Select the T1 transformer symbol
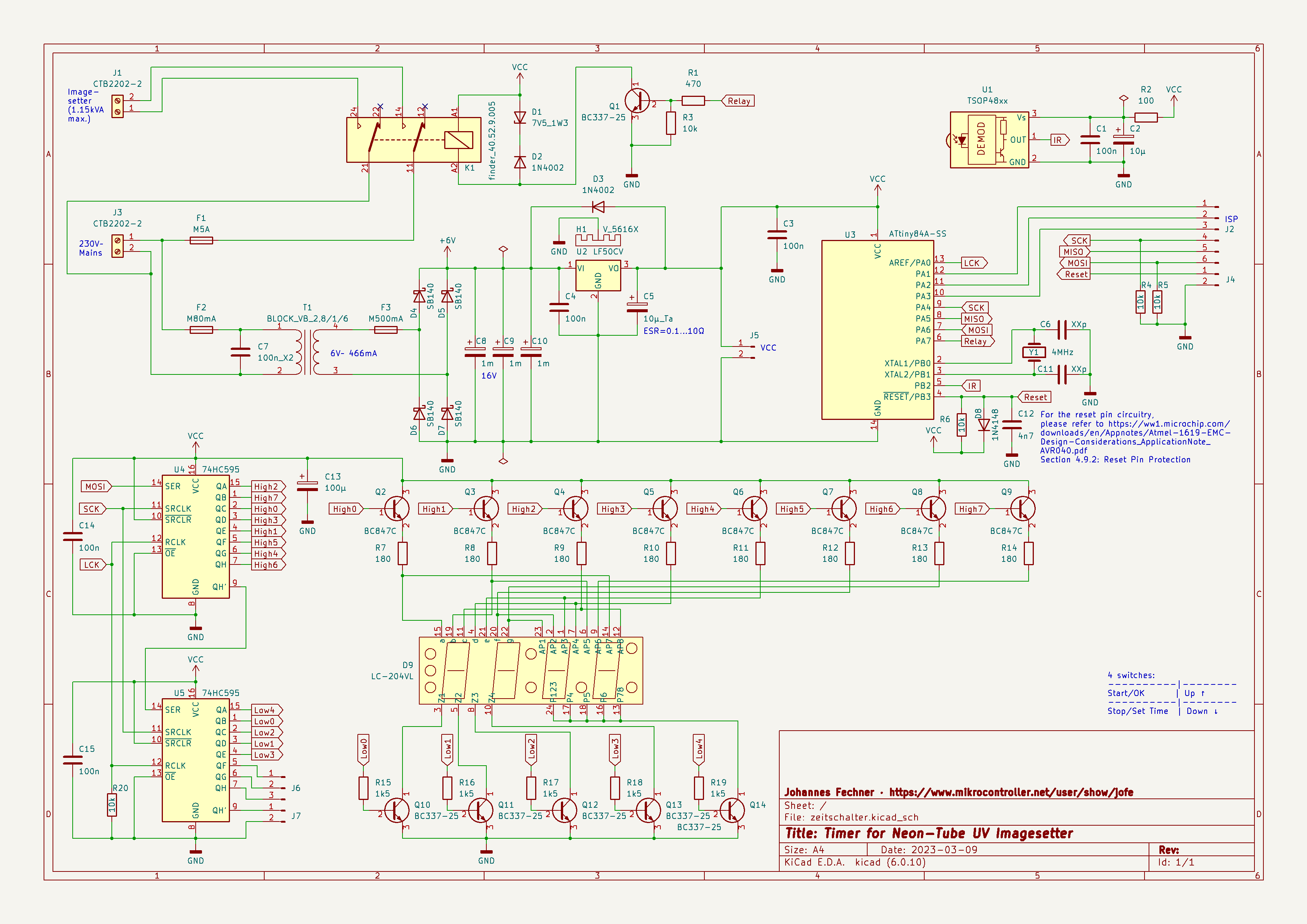This screenshot has height=924, width=1307. [x=307, y=352]
